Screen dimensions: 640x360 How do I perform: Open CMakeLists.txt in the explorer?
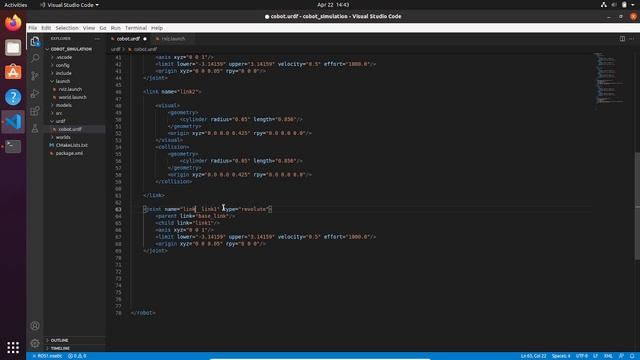tap(71, 145)
